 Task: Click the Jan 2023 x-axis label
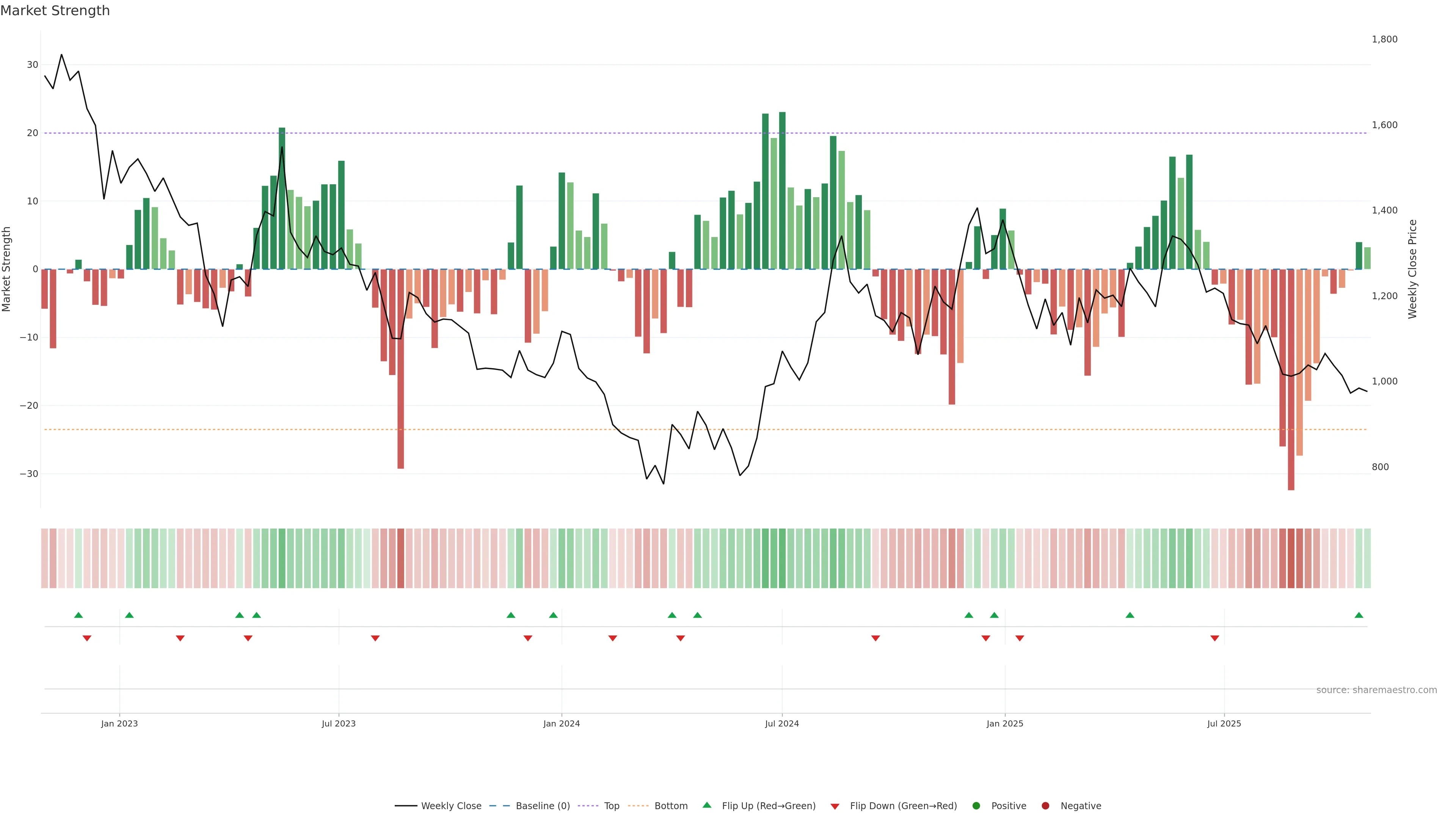tap(119, 723)
